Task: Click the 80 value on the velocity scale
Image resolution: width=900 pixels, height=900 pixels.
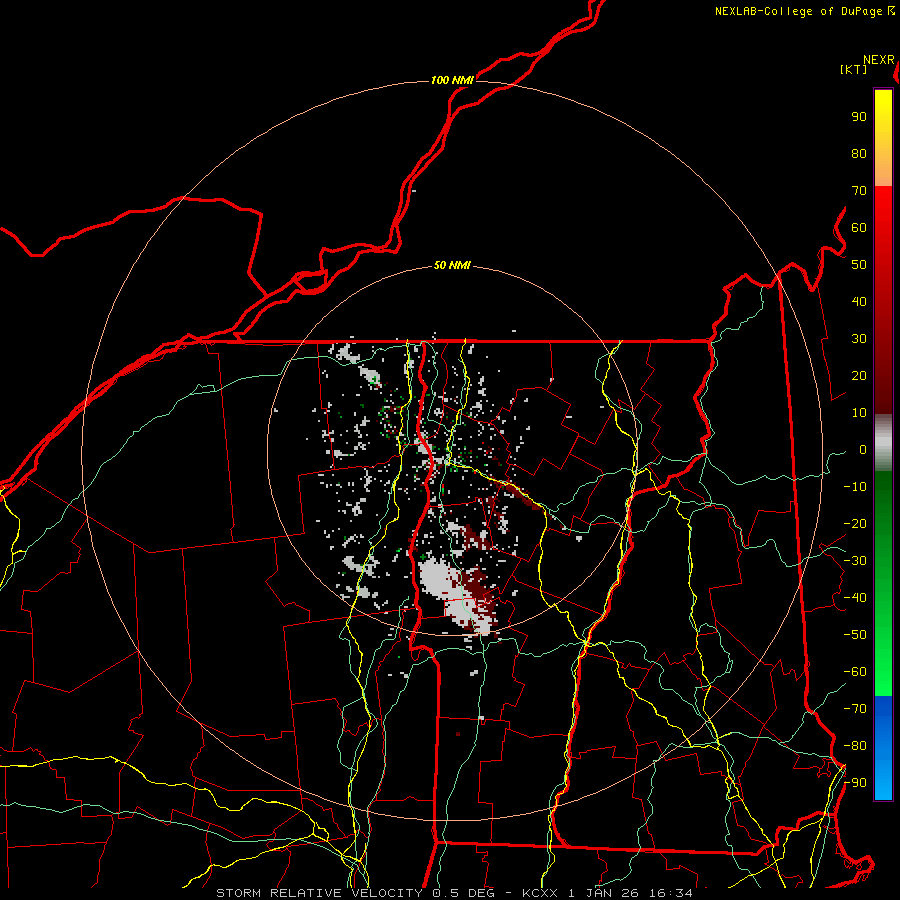Action: 859,153
